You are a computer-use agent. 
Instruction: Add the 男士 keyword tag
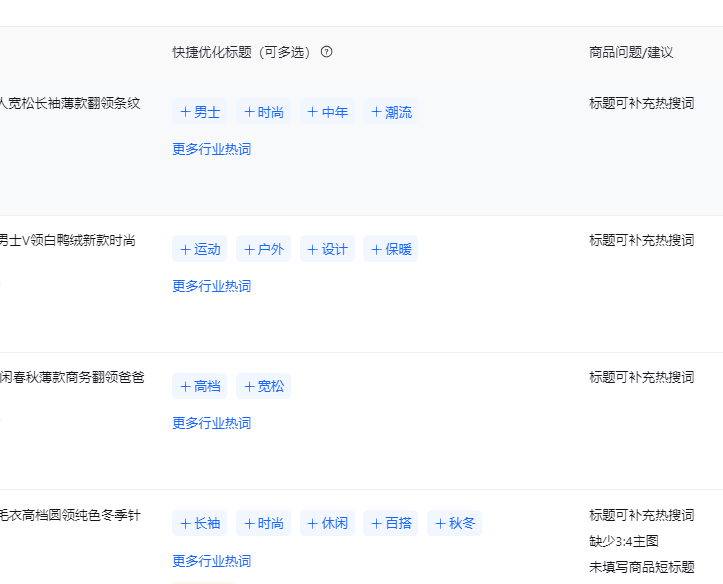200,112
